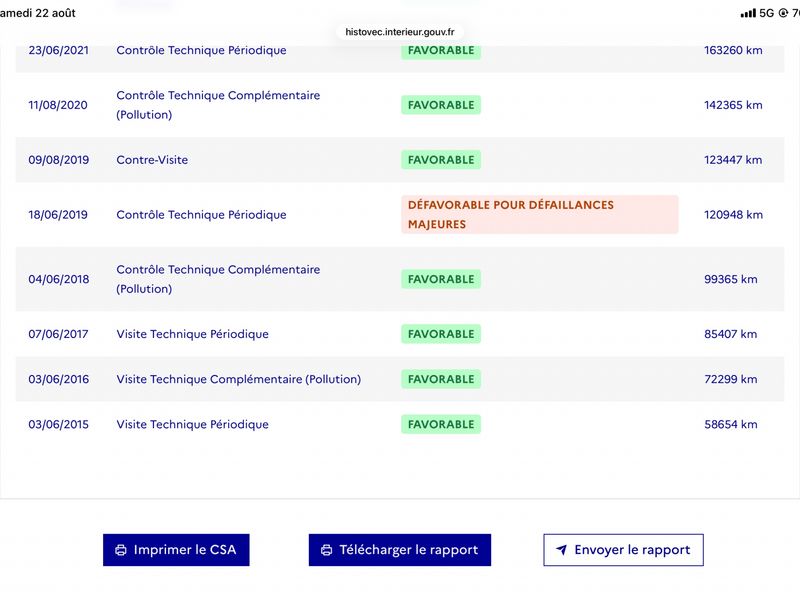Image resolution: width=800 pixels, height=600 pixels.
Task: Select the 18/06/2019 Contrôle Technique Périodique row
Action: coord(399,214)
